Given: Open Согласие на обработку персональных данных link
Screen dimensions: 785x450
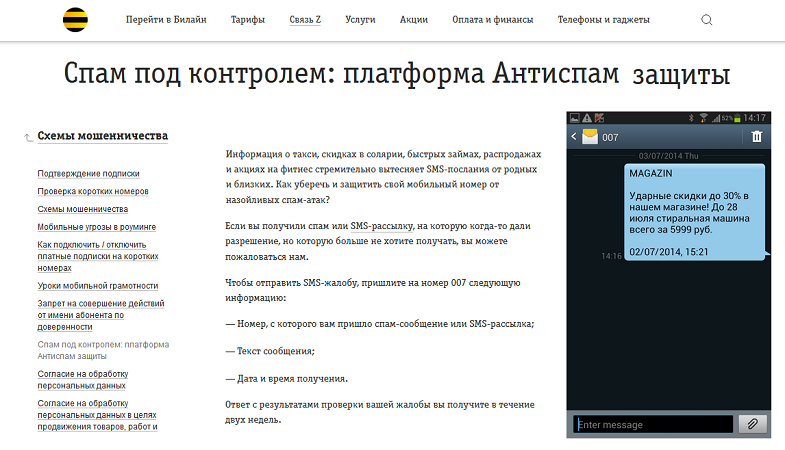Looking at the screenshot, I should pos(83,379).
